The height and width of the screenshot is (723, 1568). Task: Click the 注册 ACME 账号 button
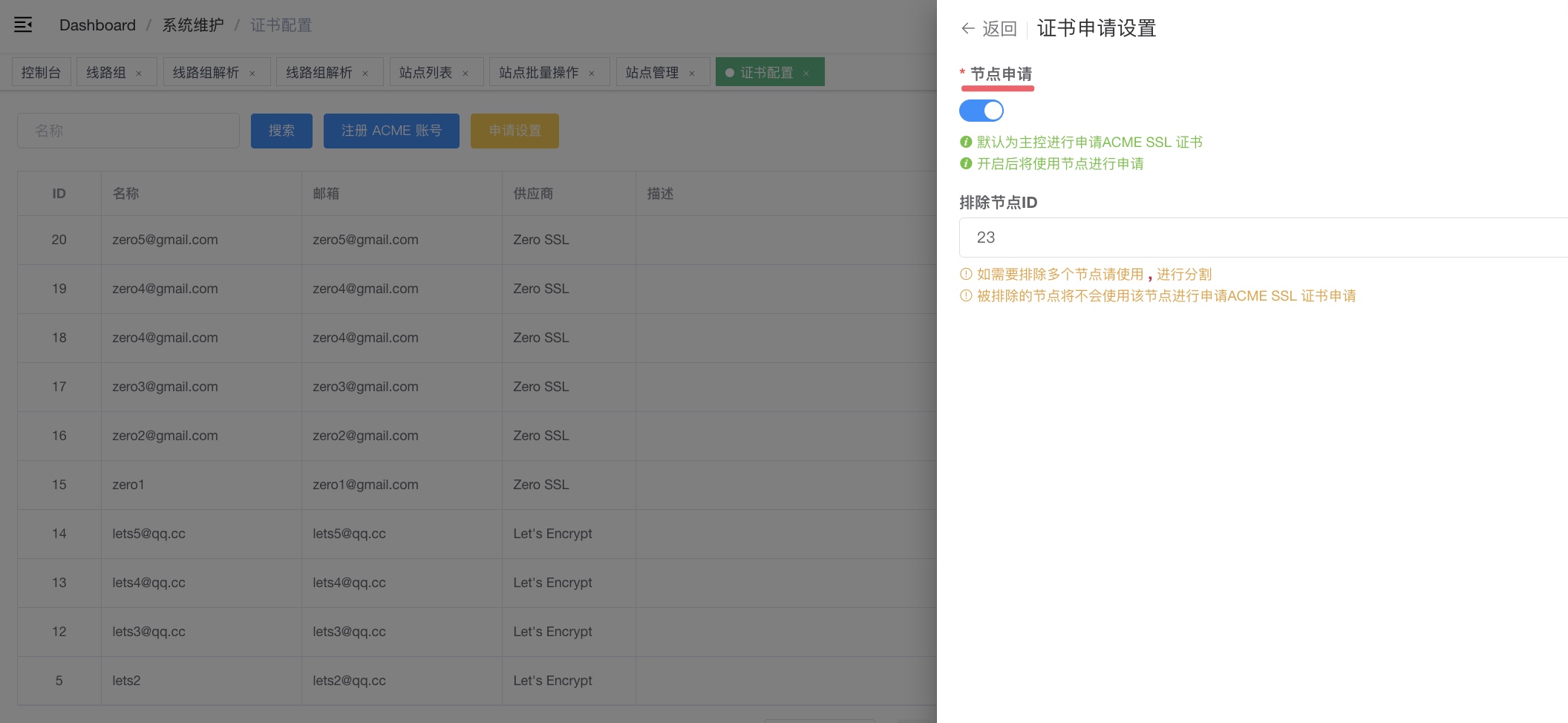pos(391,131)
